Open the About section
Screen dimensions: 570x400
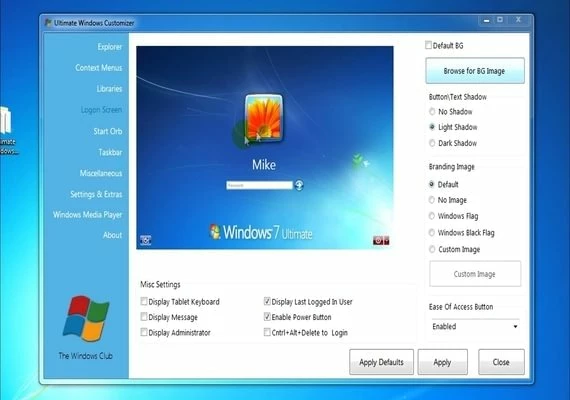pos(112,235)
